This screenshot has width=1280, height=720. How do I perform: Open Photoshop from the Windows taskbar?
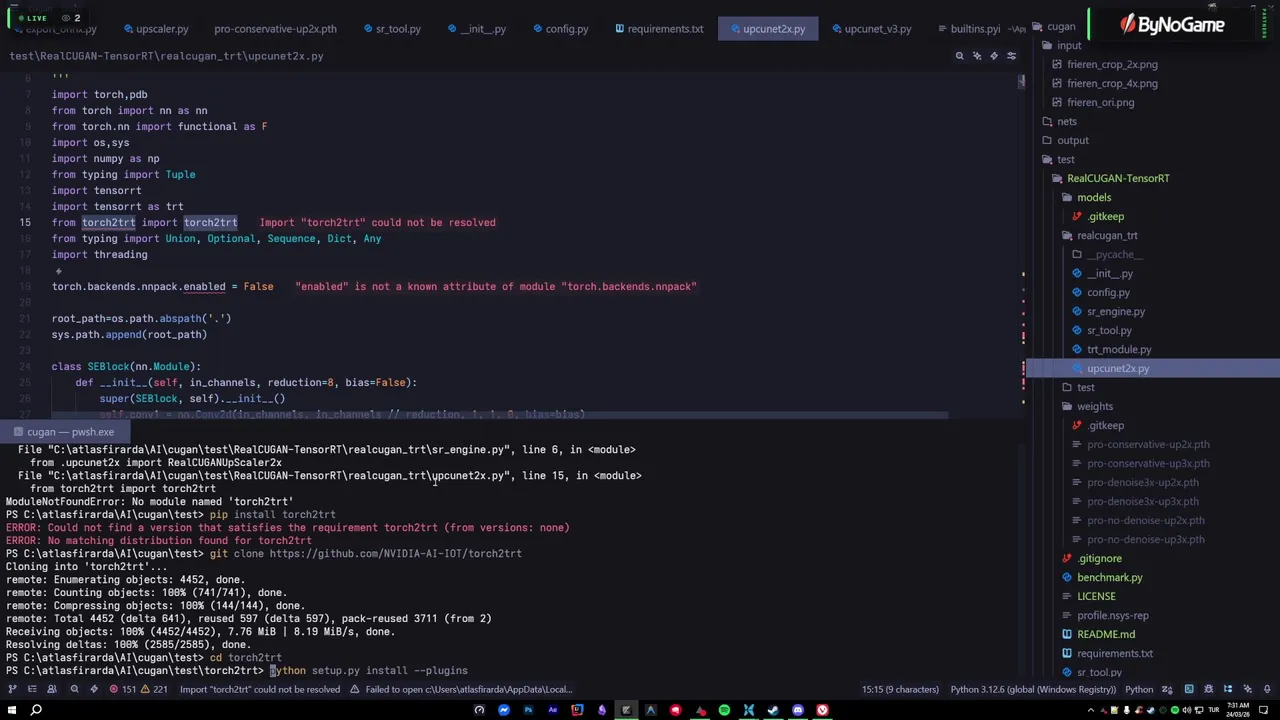pyautogui.click(x=528, y=710)
